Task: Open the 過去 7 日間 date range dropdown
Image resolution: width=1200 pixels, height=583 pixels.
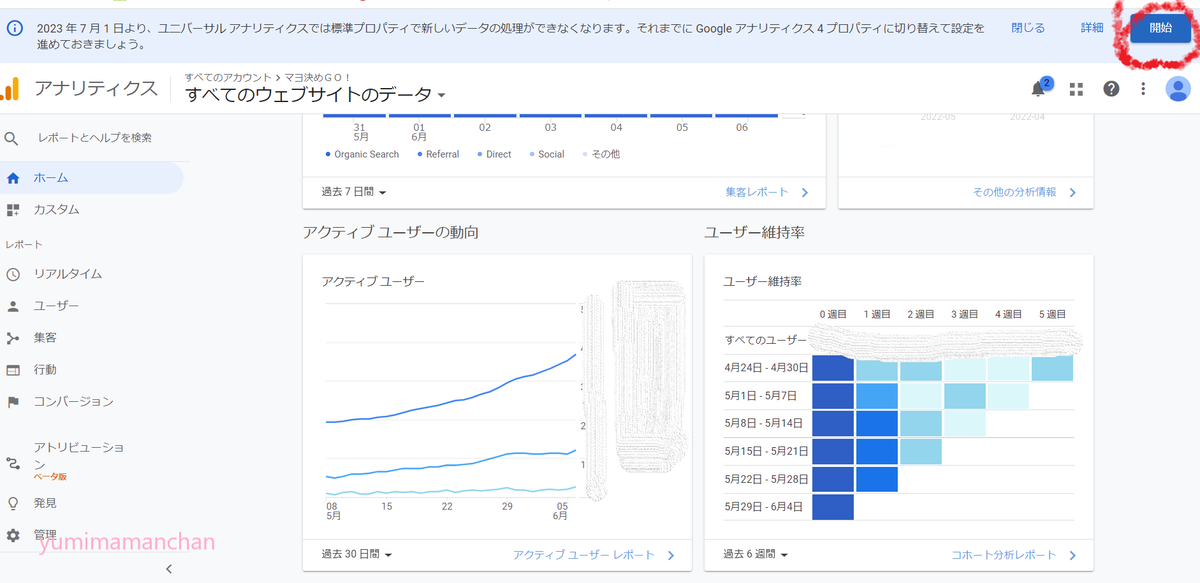Action: coord(354,192)
